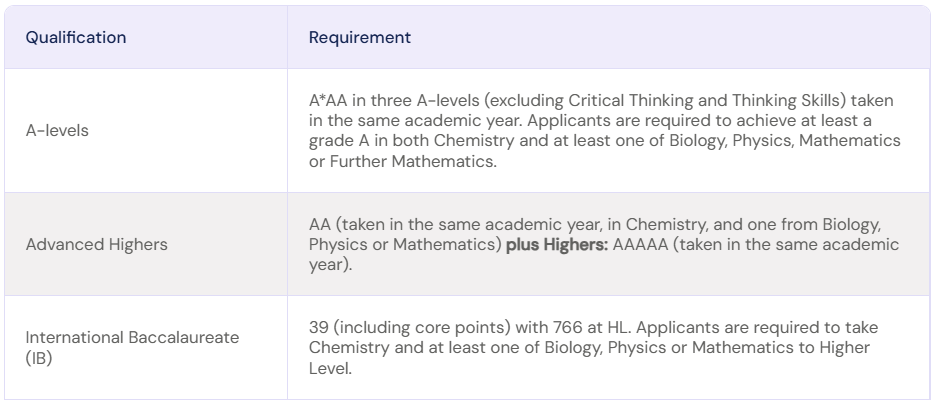This screenshot has width=936, height=400.
Task: Click the '(IB)' abbreviation text
Action: (39, 358)
